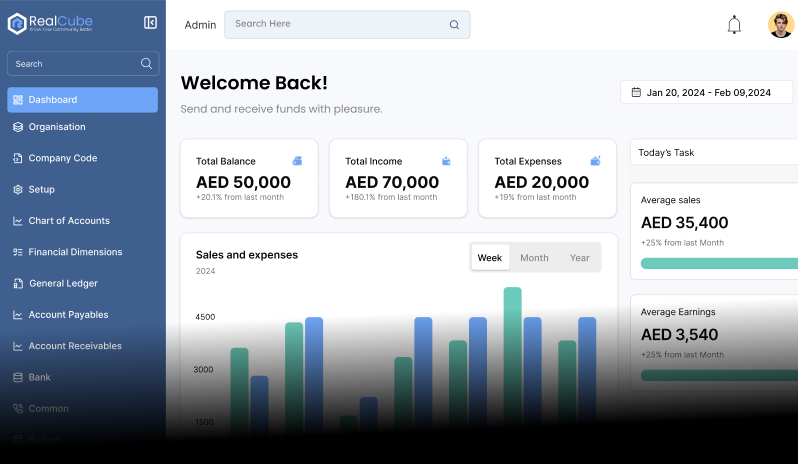Click the AED 20,000 expenses value
The image size is (798, 464).
542,182
